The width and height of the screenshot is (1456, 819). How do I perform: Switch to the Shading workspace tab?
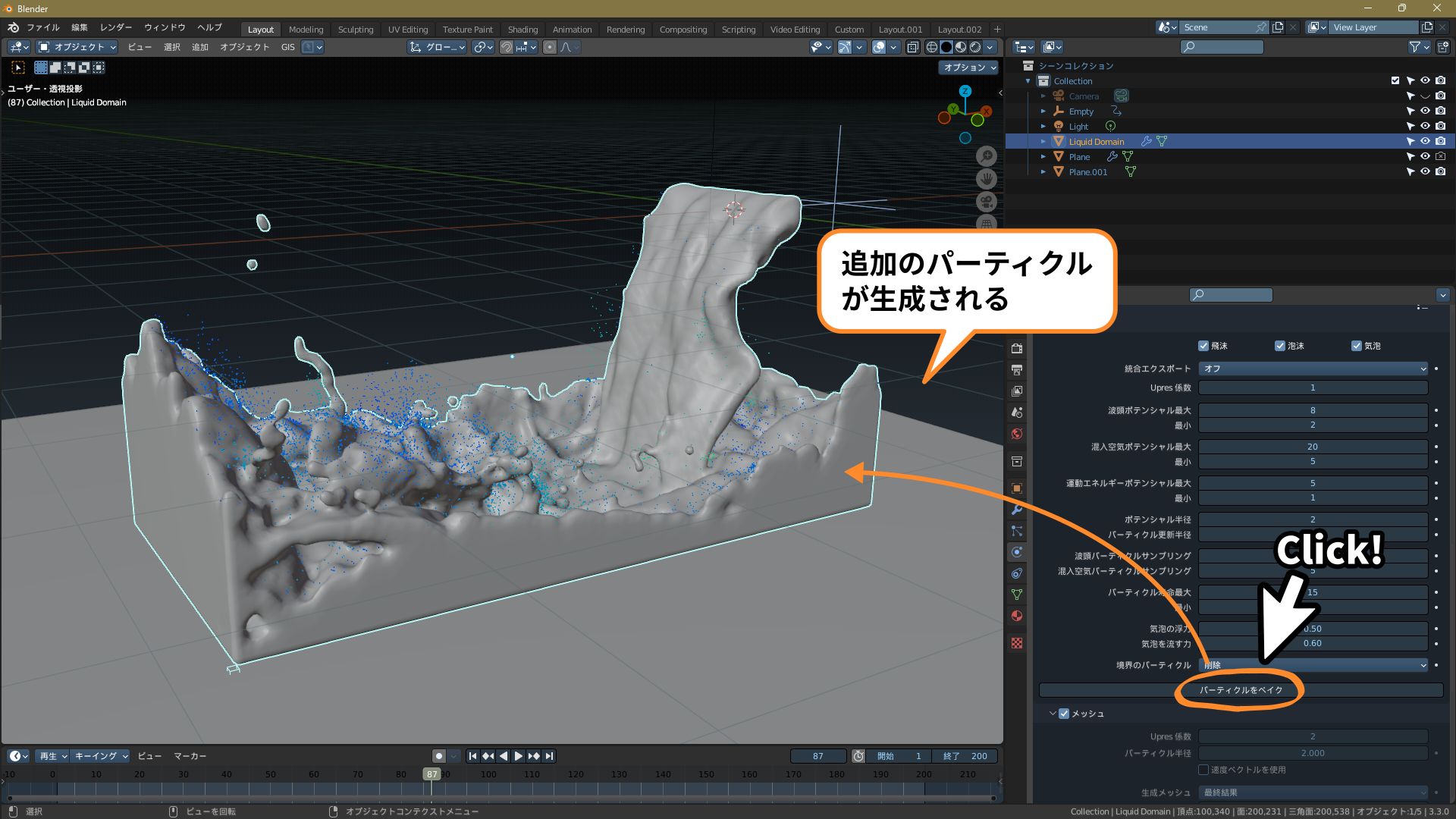point(522,30)
